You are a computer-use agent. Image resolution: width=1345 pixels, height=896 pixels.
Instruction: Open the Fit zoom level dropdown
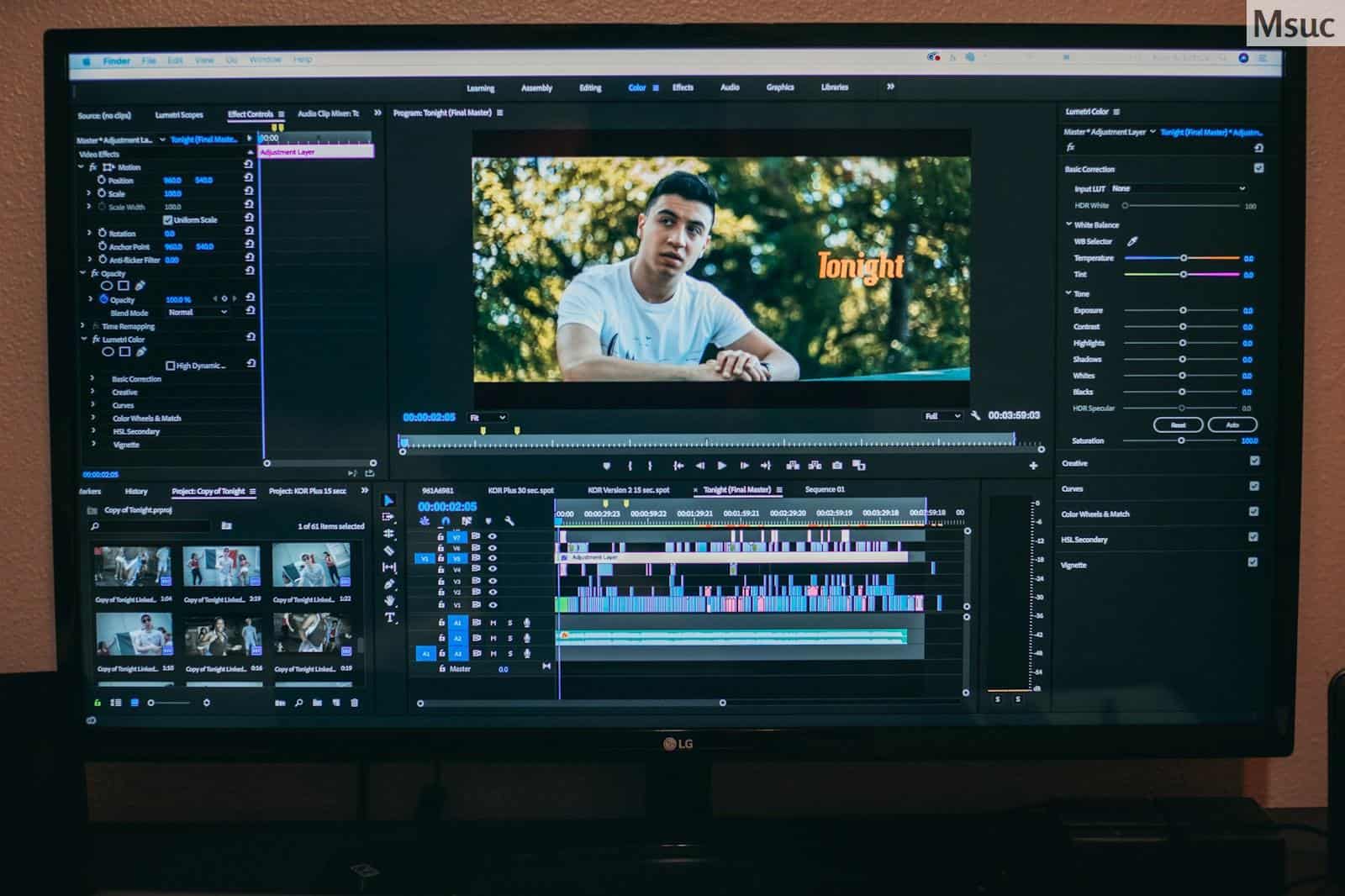coord(488,417)
